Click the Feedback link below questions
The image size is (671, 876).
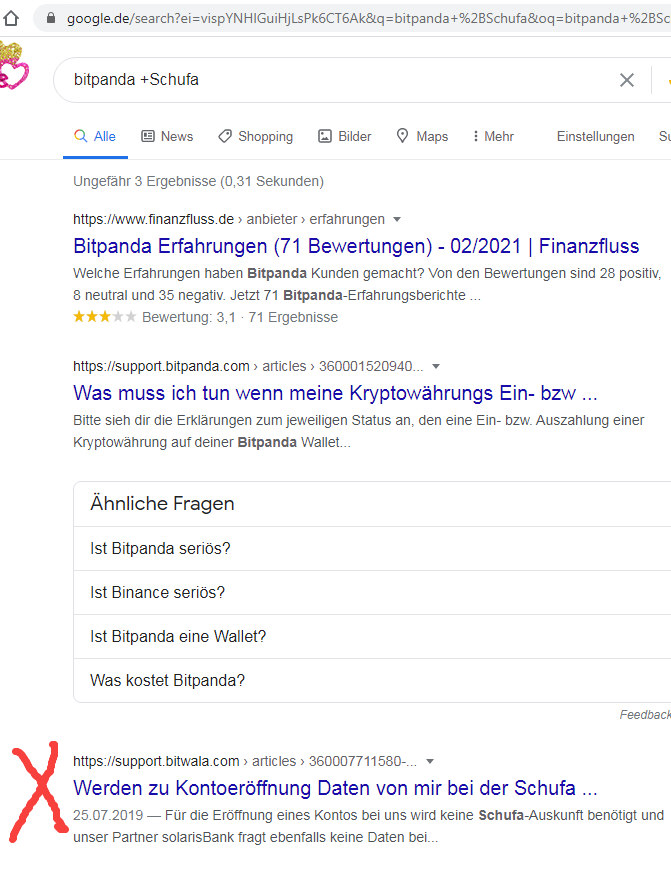[x=645, y=715]
